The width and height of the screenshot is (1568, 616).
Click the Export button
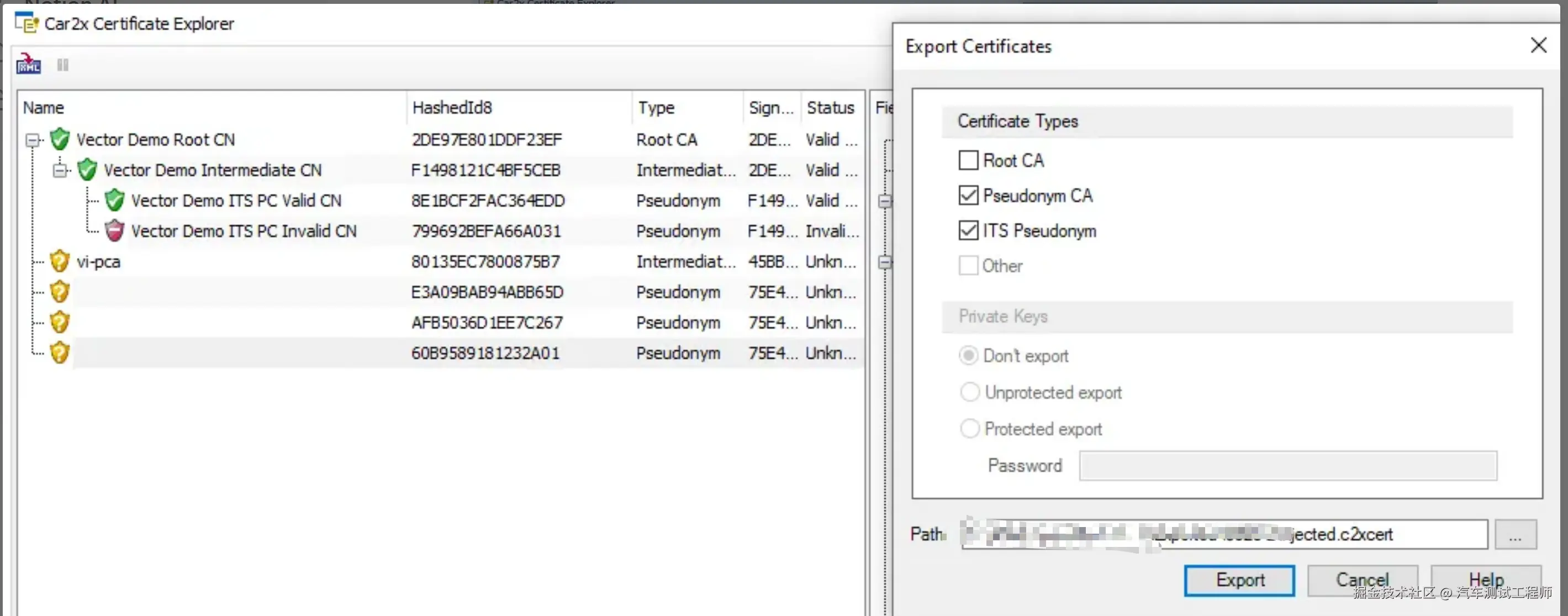1239,580
